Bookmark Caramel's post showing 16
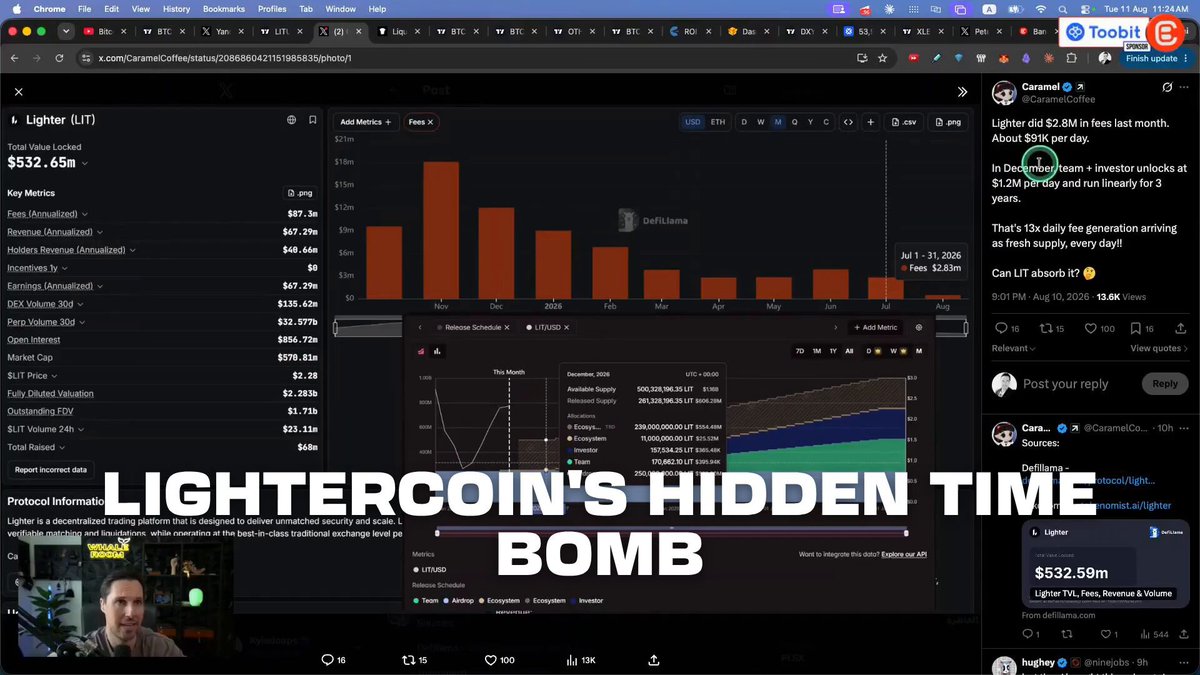Screen dimensions: 1200x675 click(1135, 328)
